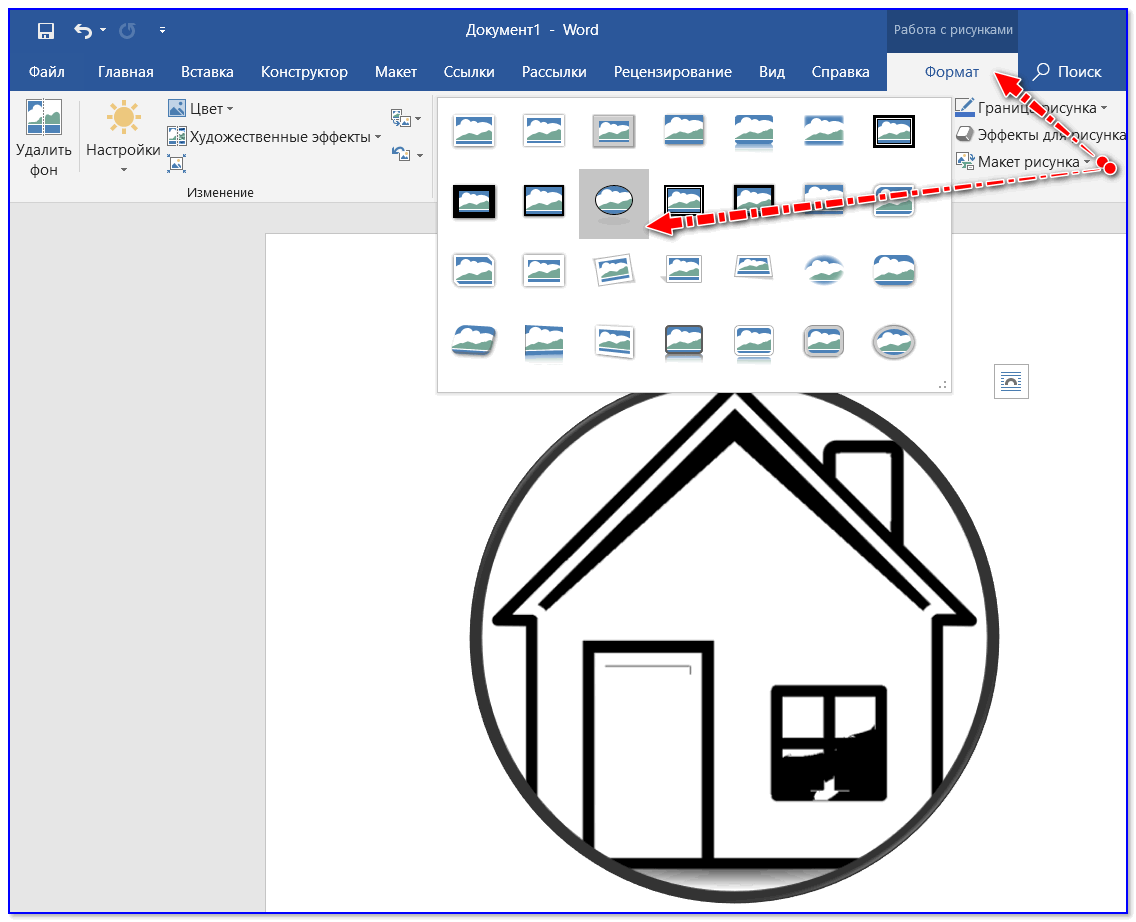Select the Макет ribbon tab
Viewport: 1136px width, 922px height.
[396, 72]
